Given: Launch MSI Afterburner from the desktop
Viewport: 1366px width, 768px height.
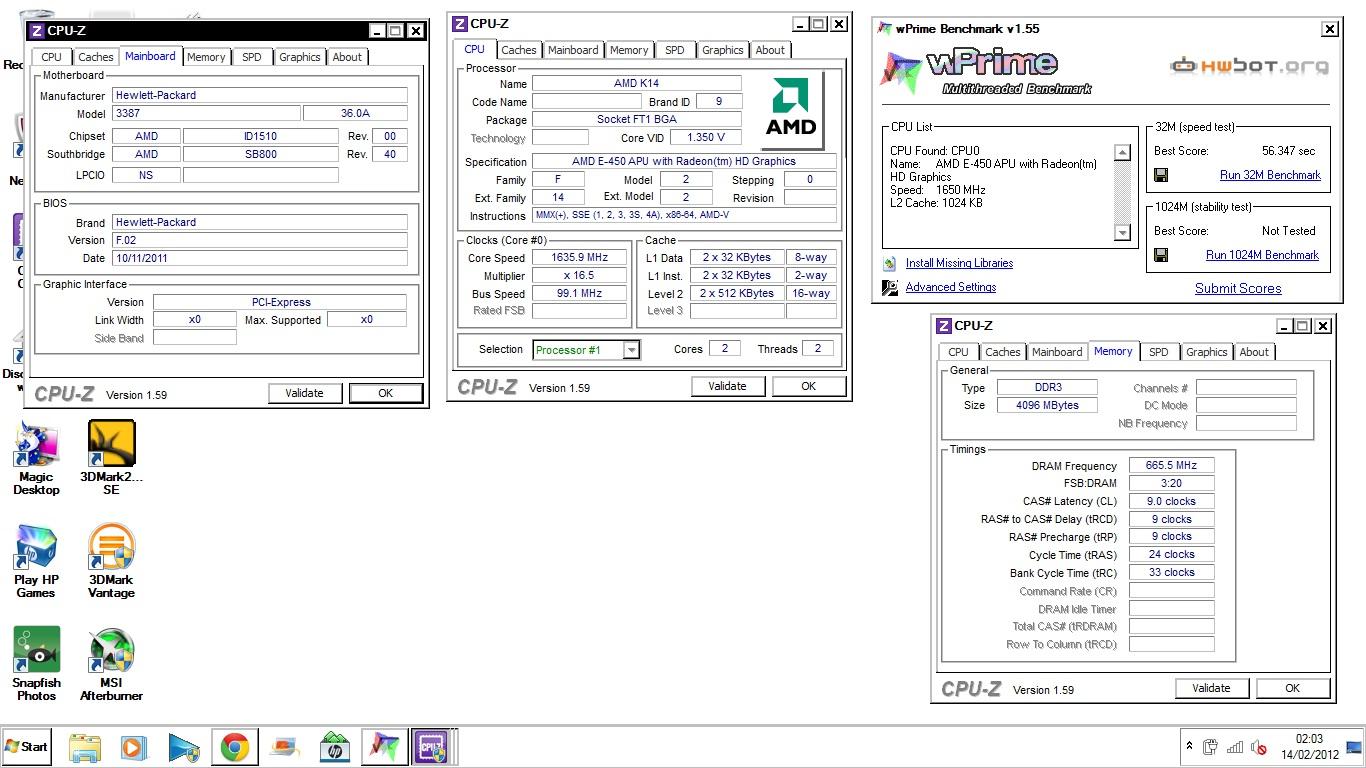Looking at the screenshot, I should coord(111,664).
